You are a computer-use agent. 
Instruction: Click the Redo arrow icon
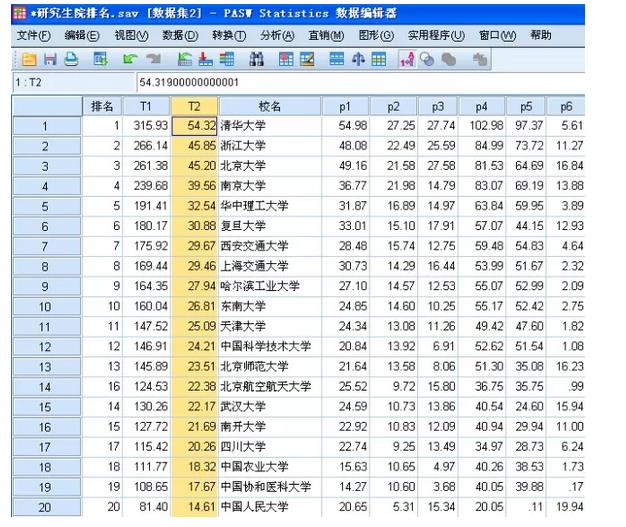click(152, 60)
